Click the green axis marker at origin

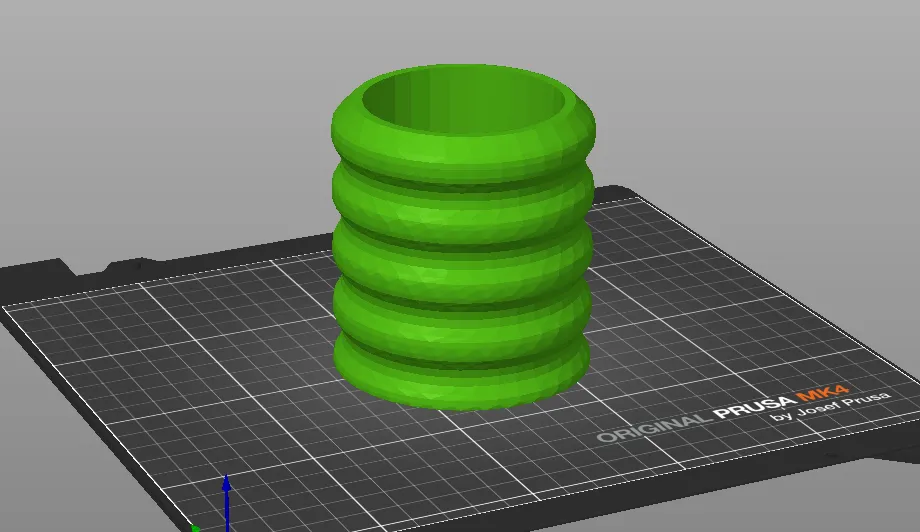tap(196, 527)
